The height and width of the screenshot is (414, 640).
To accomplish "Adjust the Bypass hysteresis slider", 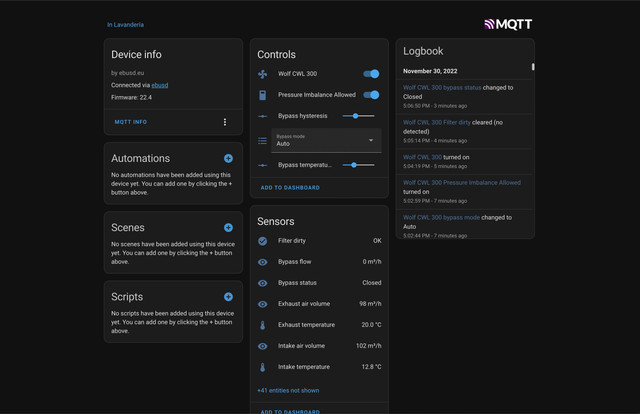I will pos(358,117).
